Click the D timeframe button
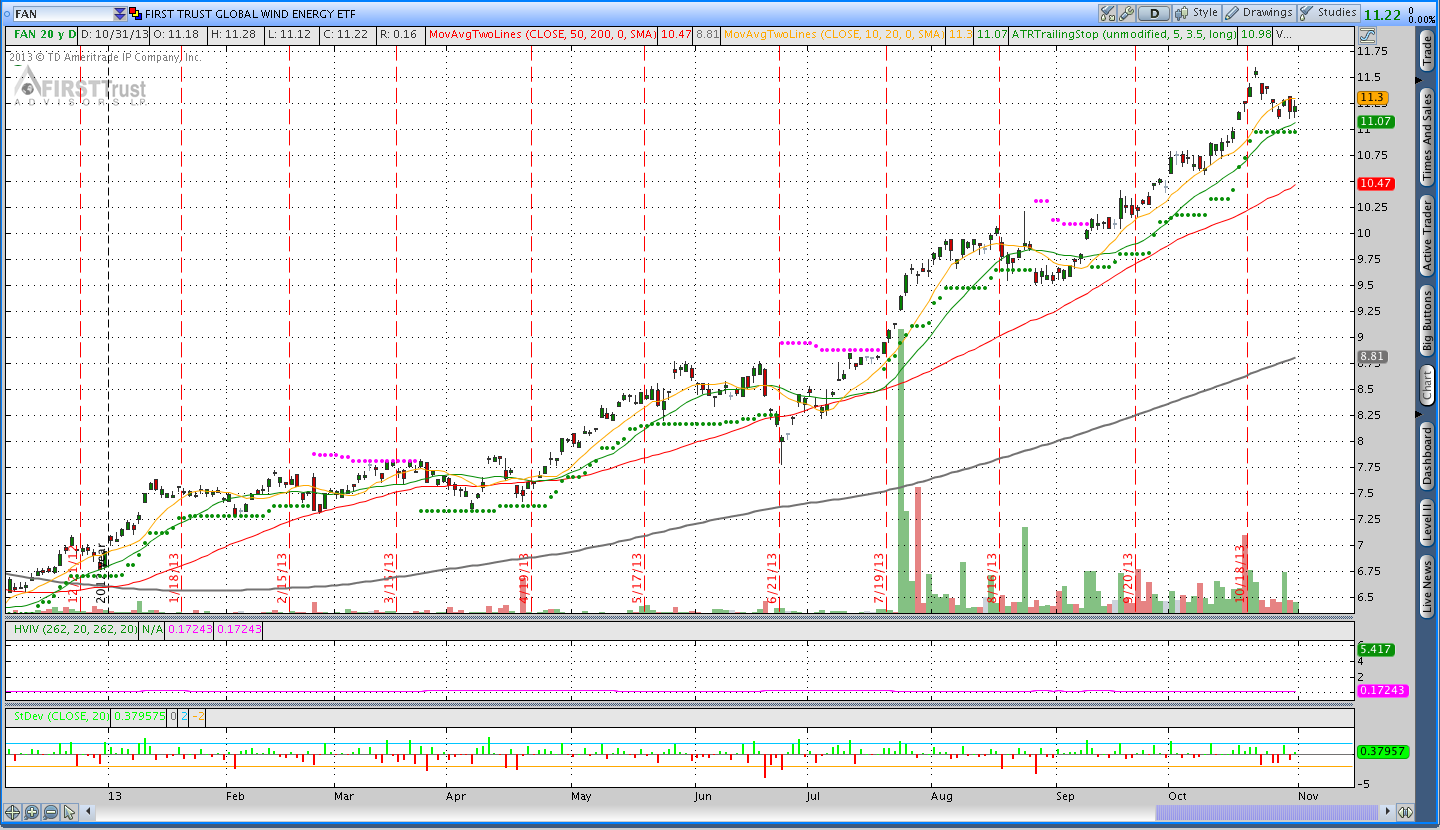This screenshot has height=830, width=1440. [x=1154, y=13]
